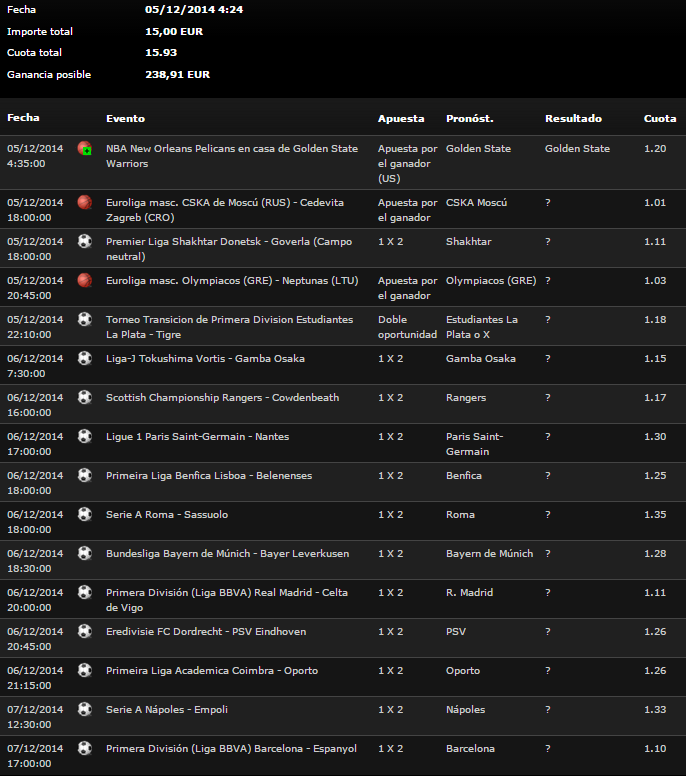Click the Gamba Osaka prediction cell
Screen dimensions: 686x776
pyautogui.click(x=481, y=358)
